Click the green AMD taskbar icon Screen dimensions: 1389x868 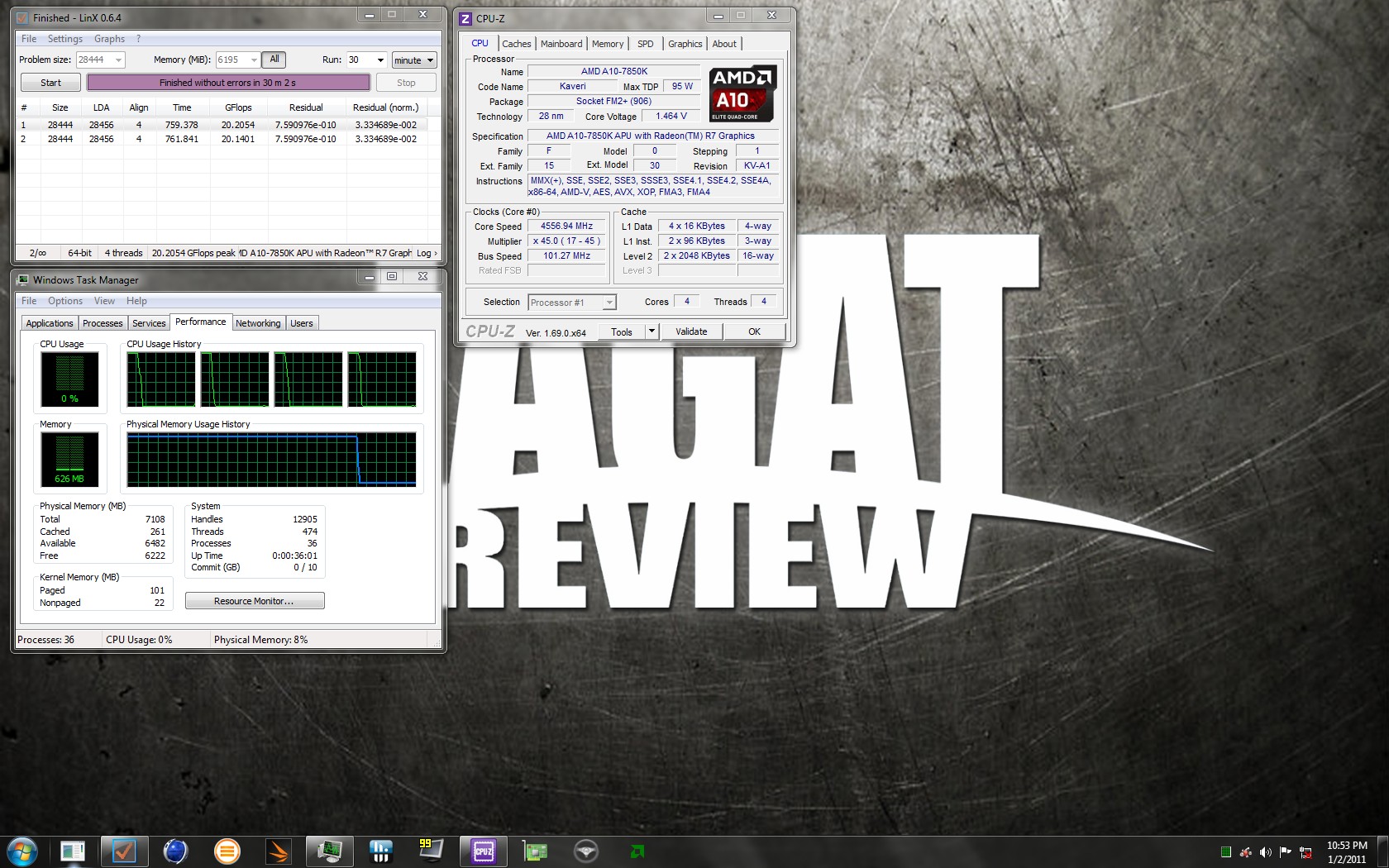tap(637, 851)
